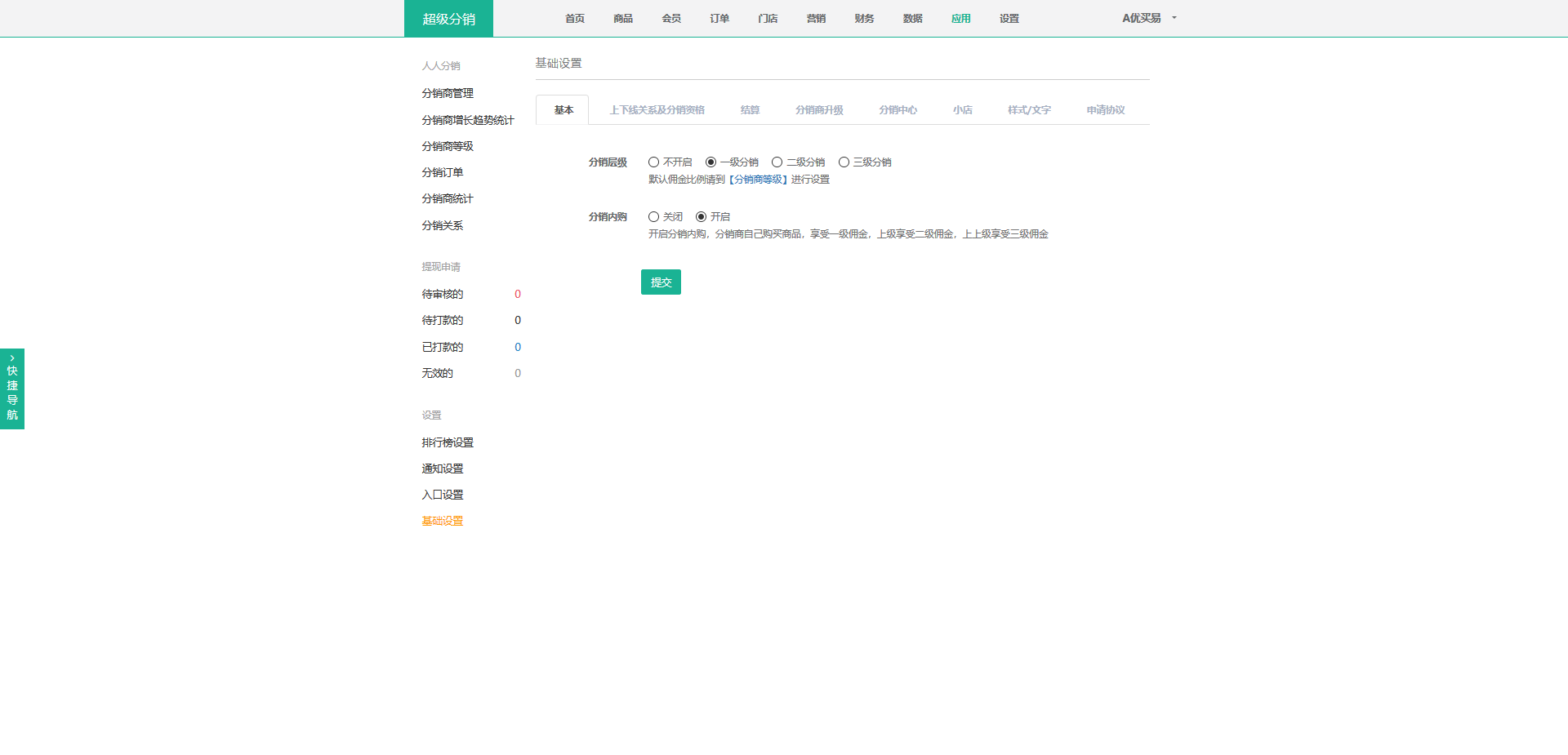Open 排行榜设置 in sidebar settings
The image size is (1568, 755).
pos(448,443)
